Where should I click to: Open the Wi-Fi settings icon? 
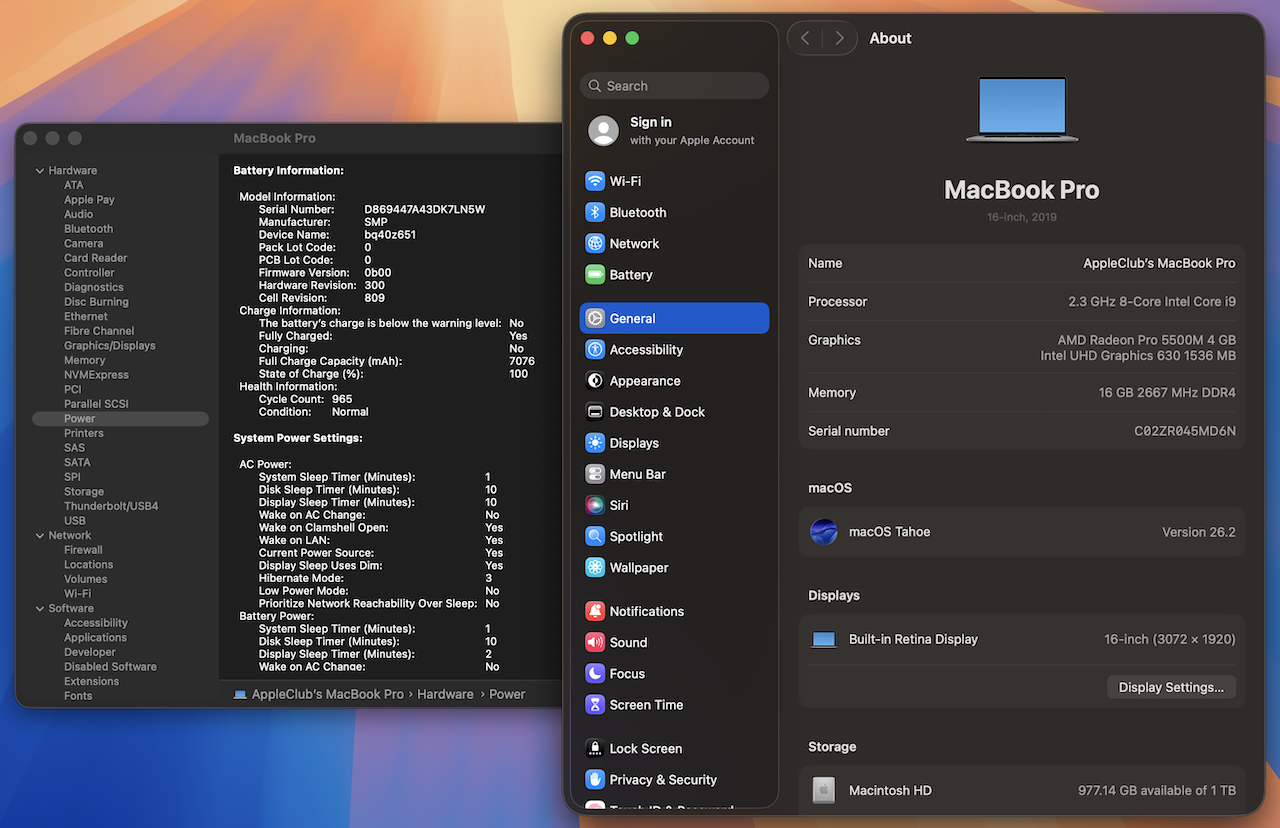click(x=595, y=181)
